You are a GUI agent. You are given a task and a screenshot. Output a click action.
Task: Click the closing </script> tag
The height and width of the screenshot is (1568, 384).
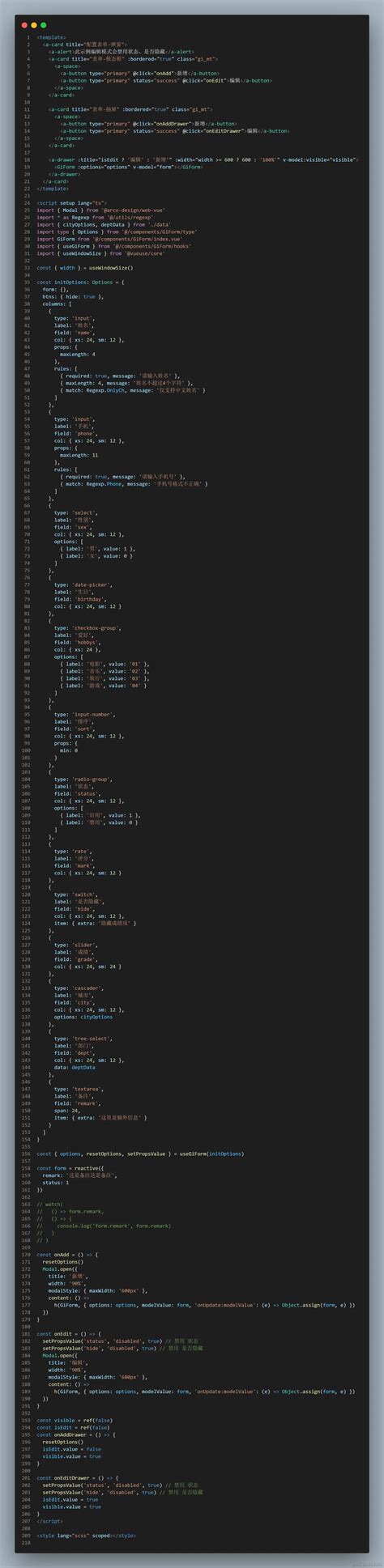[49, 1520]
